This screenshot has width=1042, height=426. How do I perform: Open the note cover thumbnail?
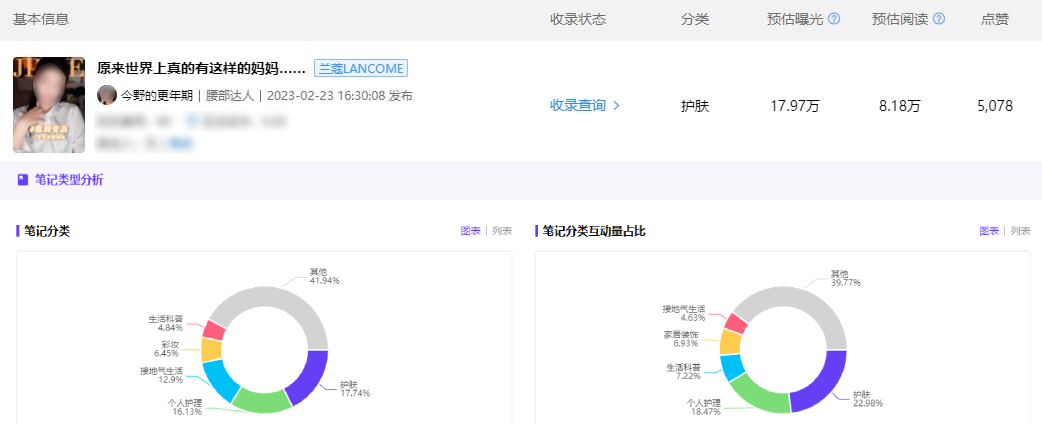(49, 105)
